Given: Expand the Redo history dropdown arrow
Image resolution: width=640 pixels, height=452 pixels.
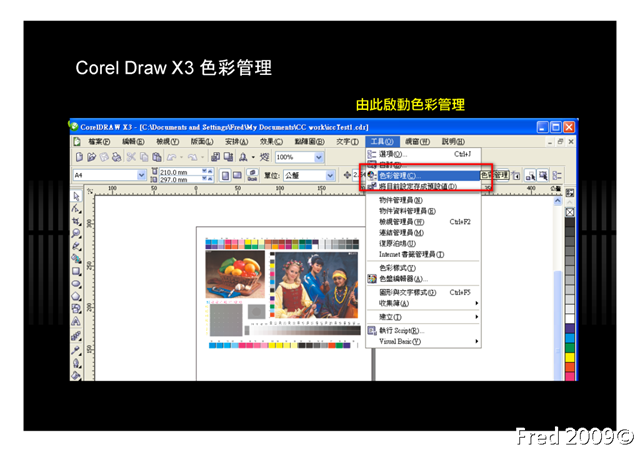Looking at the screenshot, I should pyautogui.click(x=202, y=157).
